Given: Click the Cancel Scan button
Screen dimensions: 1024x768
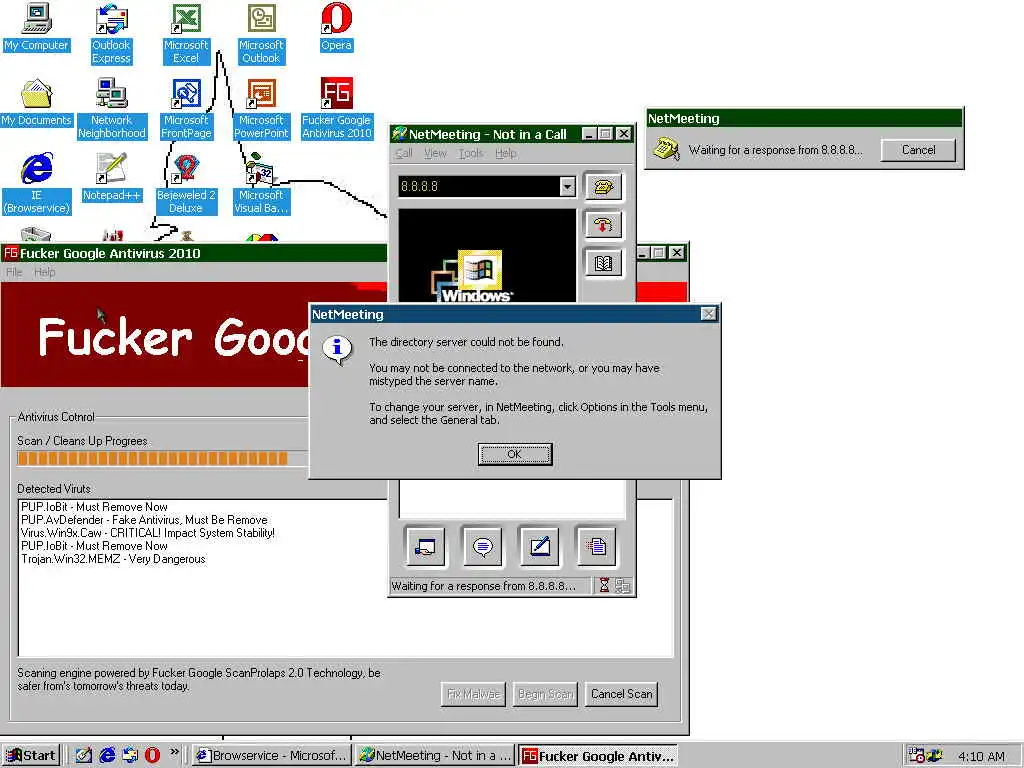Looking at the screenshot, I should pos(621,694).
